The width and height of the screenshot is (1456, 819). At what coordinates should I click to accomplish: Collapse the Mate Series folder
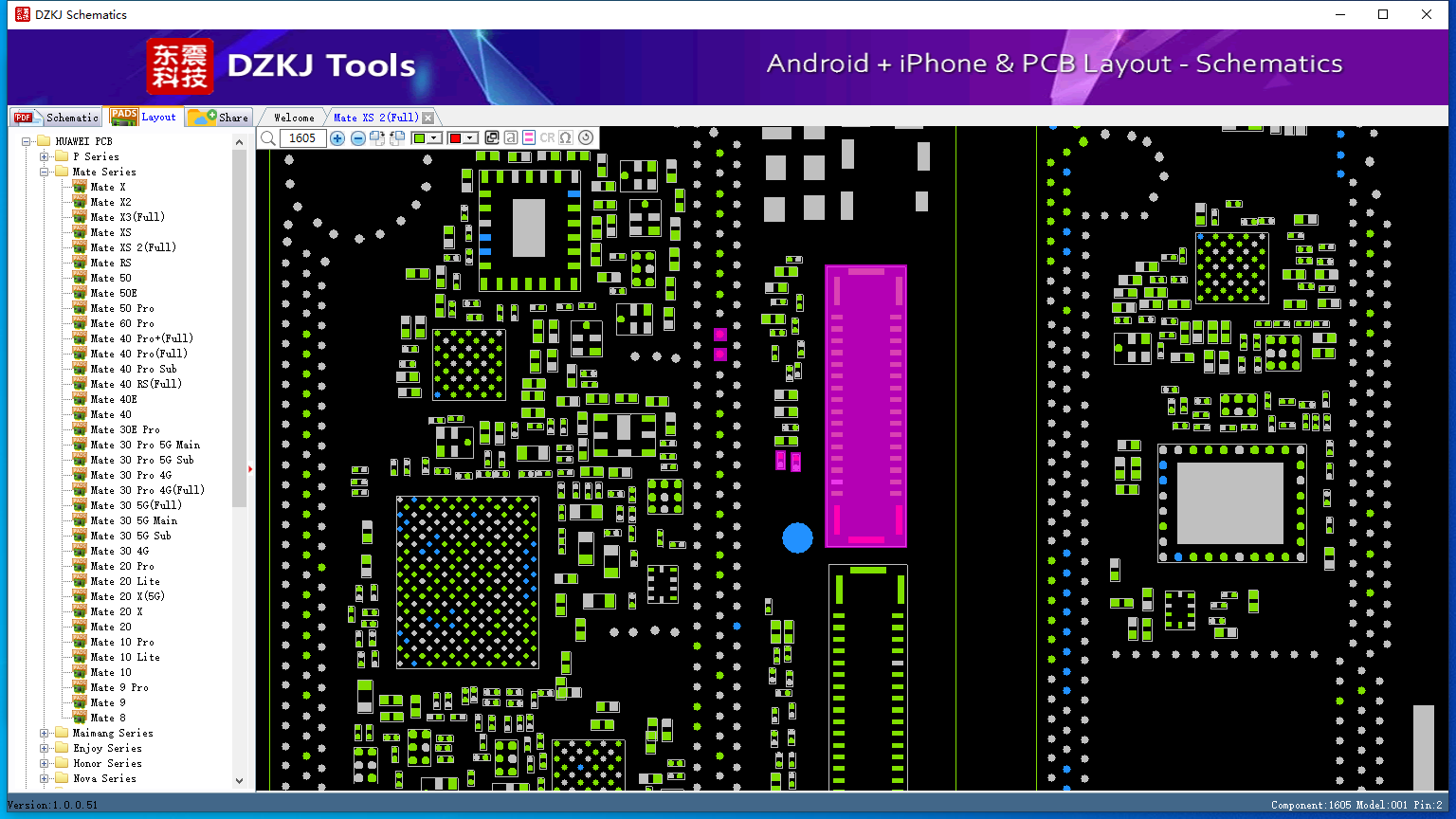pyautogui.click(x=45, y=172)
